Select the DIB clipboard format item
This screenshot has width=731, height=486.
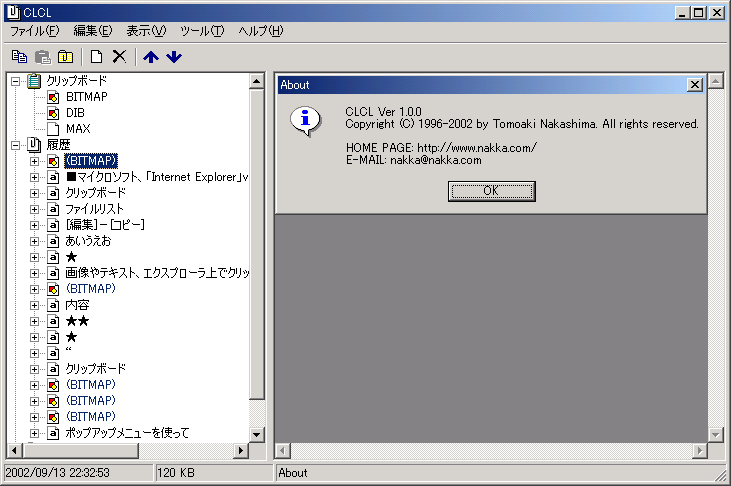tap(77, 113)
